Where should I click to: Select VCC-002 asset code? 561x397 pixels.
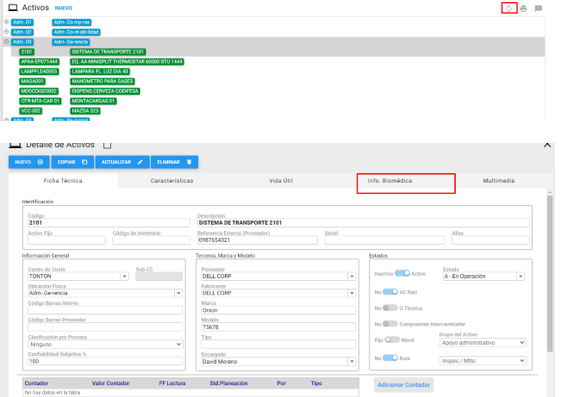point(31,111)
